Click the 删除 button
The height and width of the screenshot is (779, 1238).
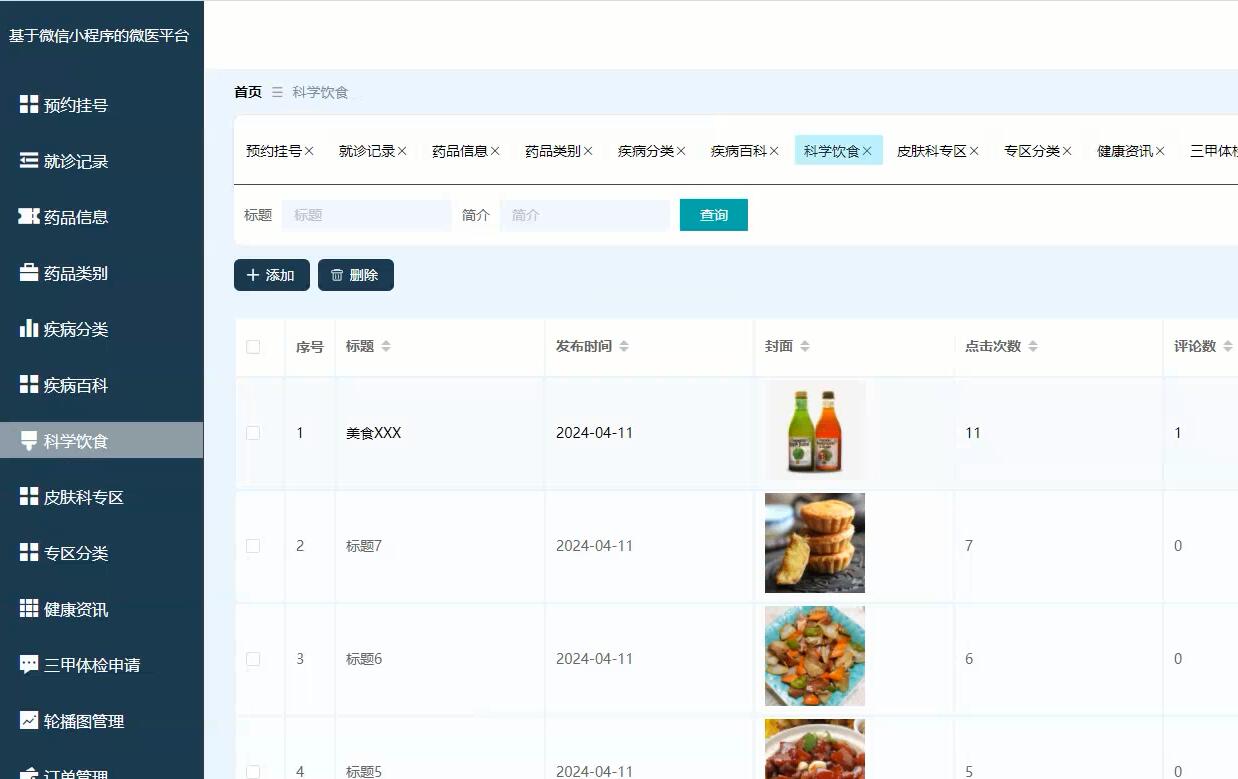click(x=355, y=275)
